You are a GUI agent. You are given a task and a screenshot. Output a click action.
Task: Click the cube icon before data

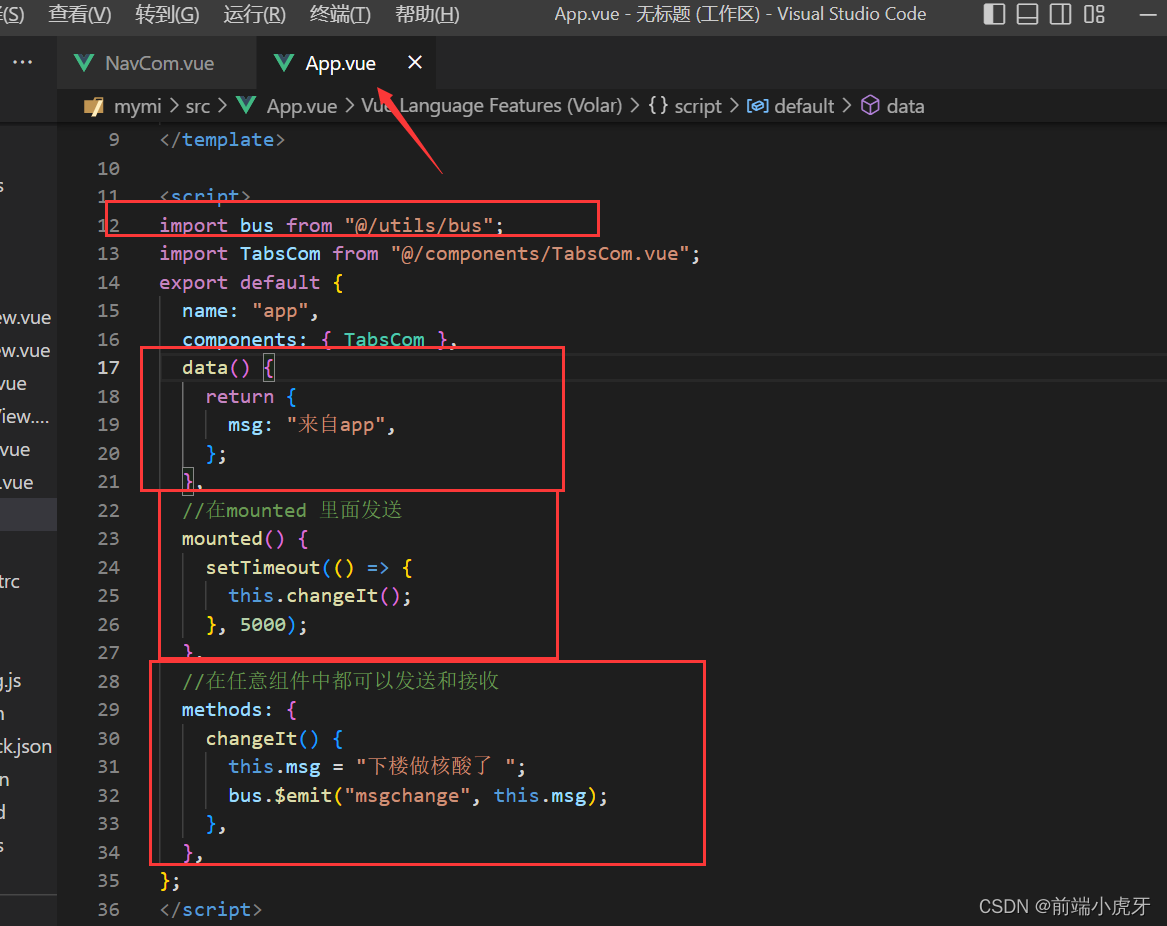870,106
